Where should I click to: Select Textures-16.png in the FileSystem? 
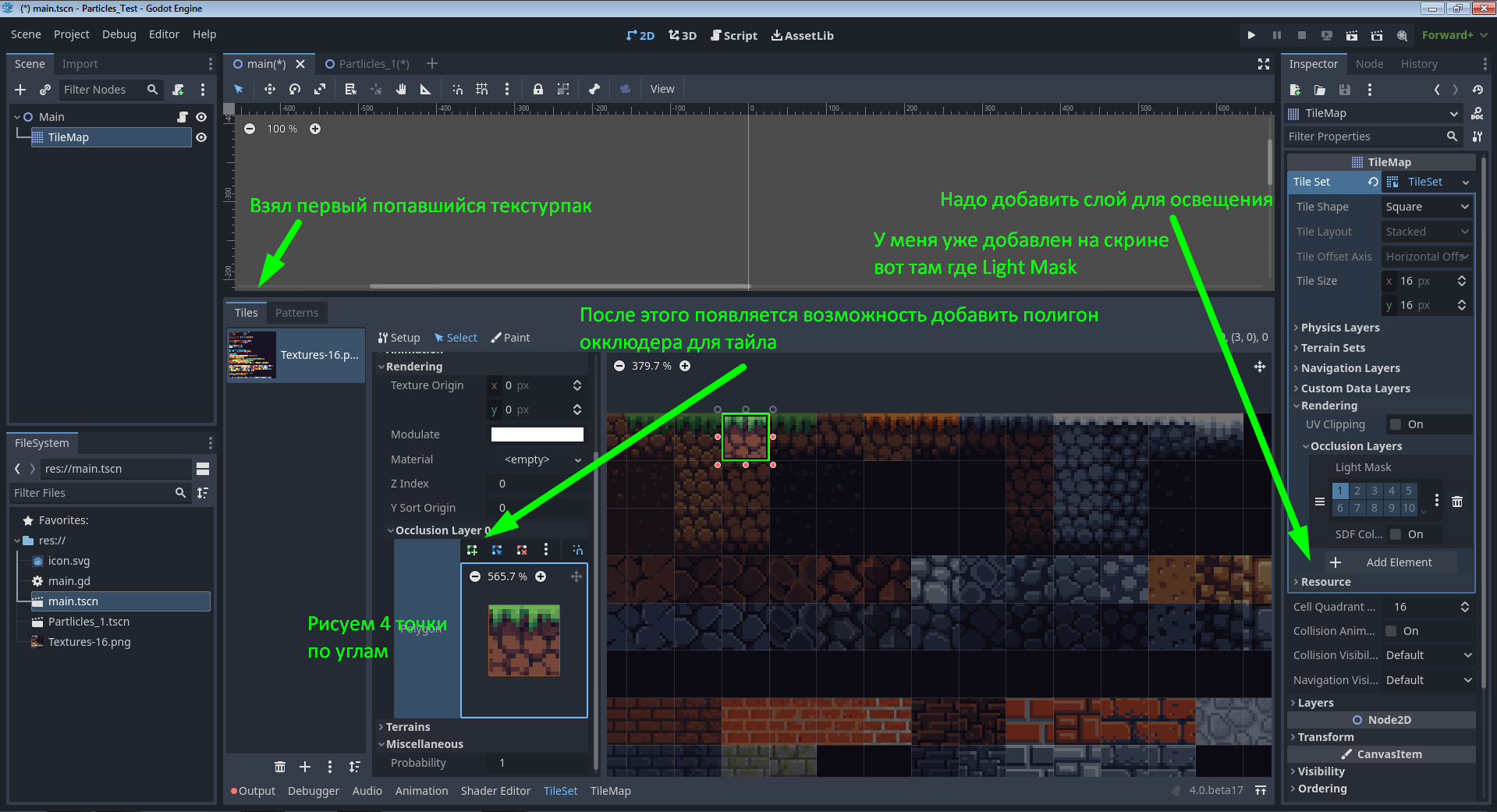89,642
